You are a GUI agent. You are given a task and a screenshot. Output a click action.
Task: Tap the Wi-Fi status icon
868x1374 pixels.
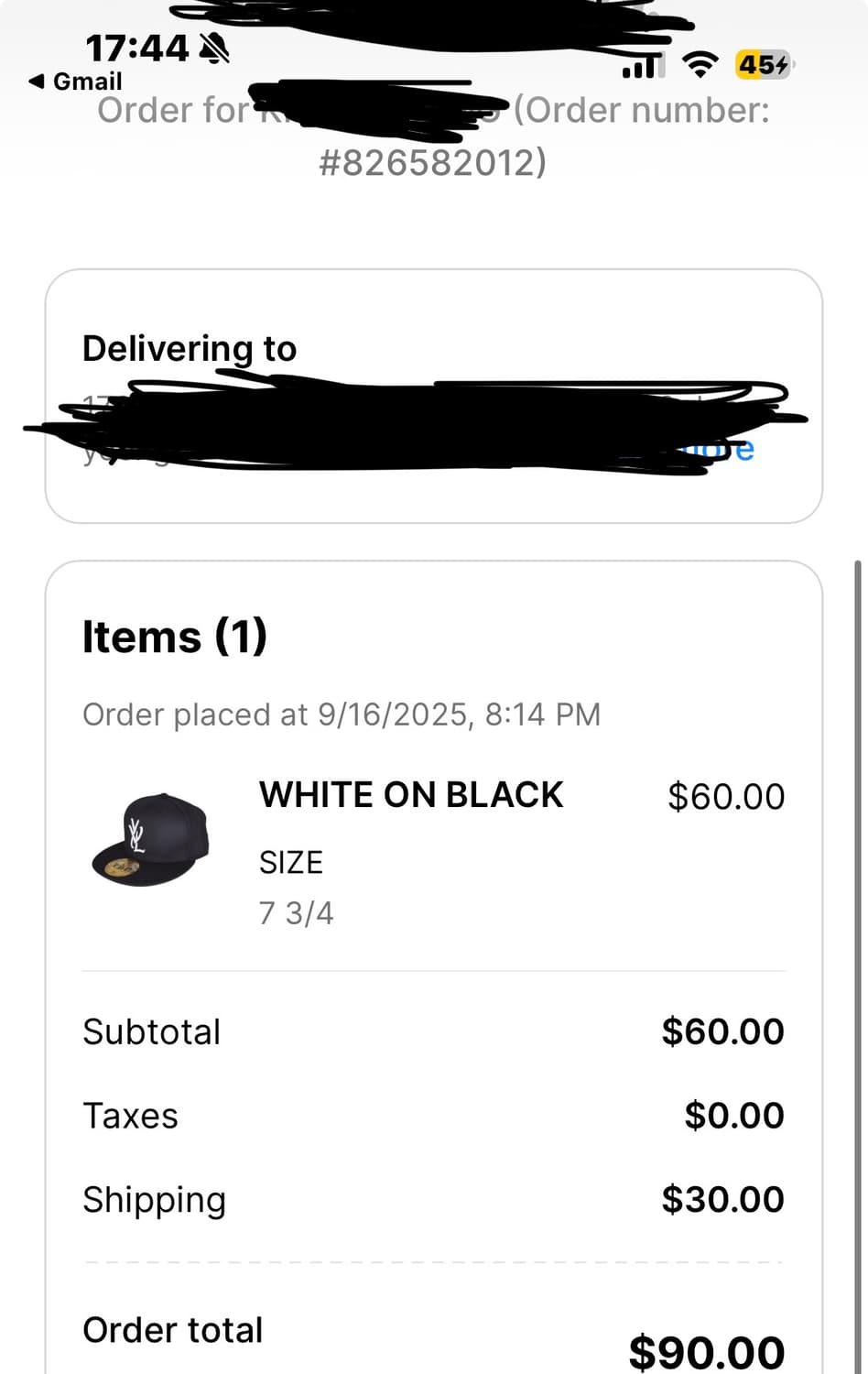pyautogui.click(x=700, y=64)
